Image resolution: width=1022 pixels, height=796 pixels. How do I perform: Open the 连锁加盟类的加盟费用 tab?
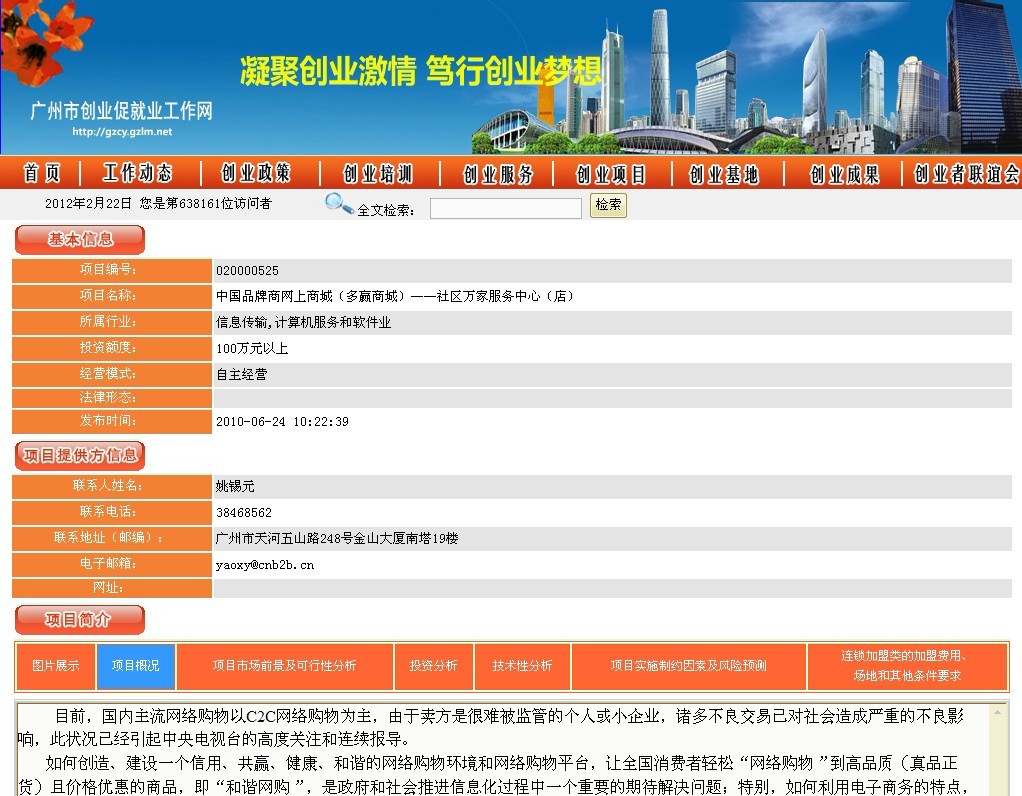tap(906, 666)
